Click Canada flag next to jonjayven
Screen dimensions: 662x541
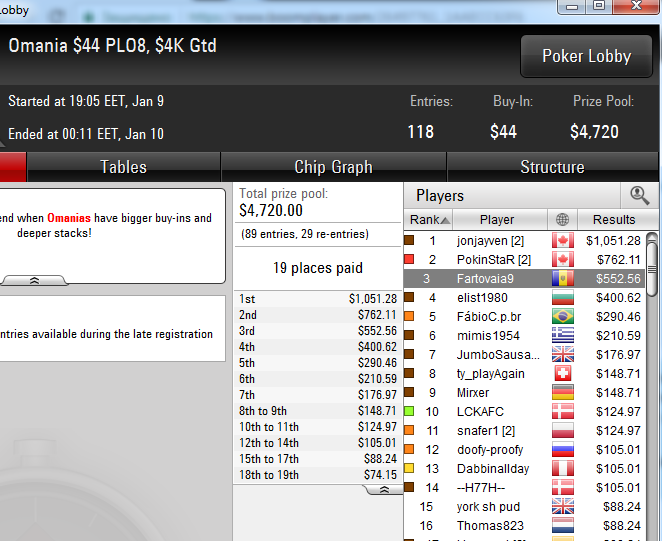(x=563, y=241)
